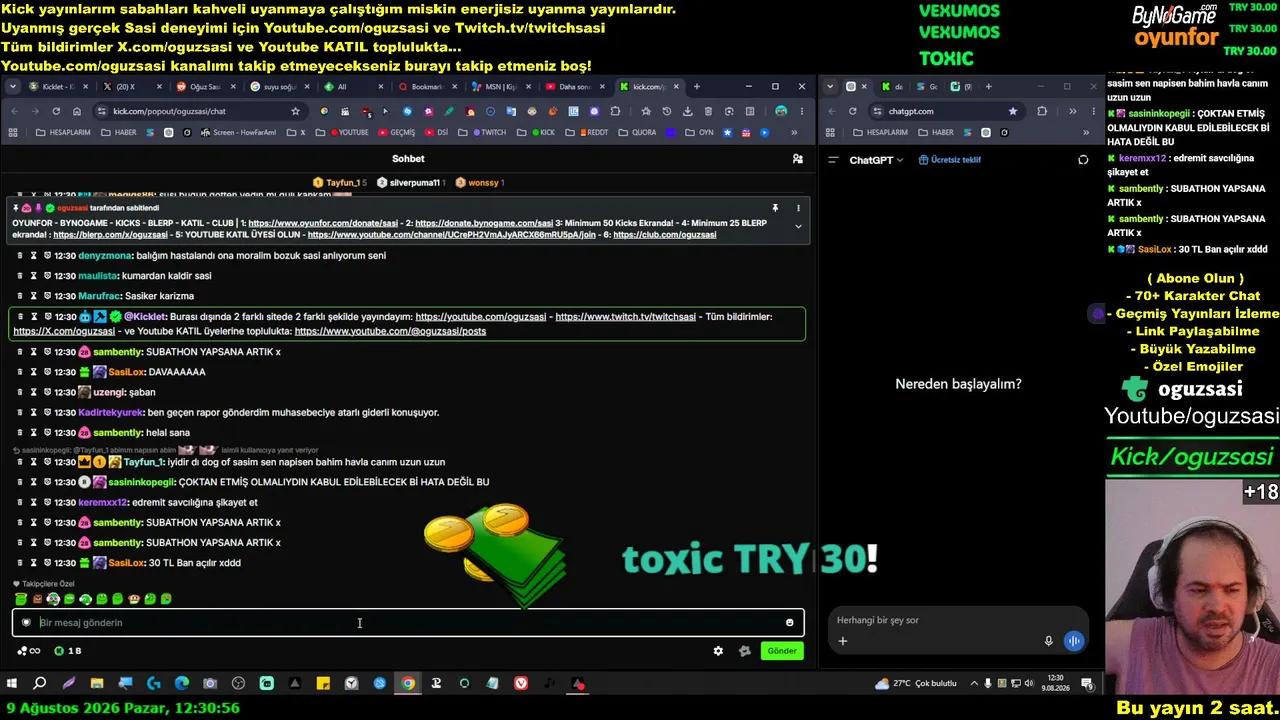Reload the kick.com chat page
This screenshot has width=1280, height=720.
click(x=56, y=111)
